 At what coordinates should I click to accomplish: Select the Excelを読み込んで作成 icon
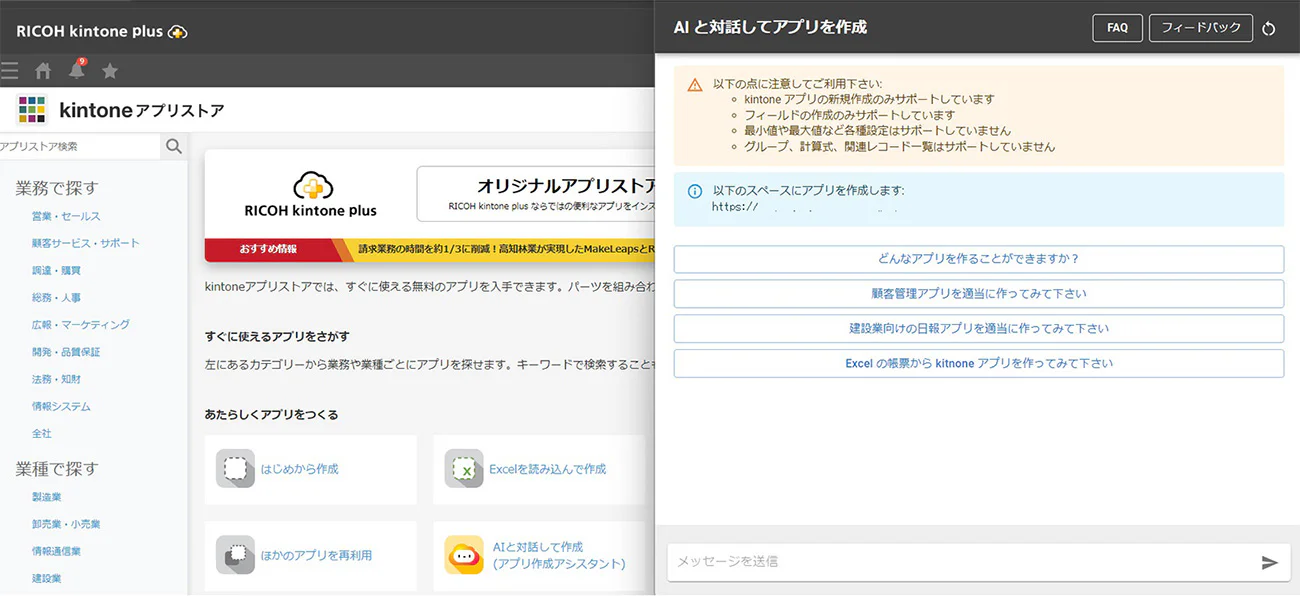tap(464, 469)
